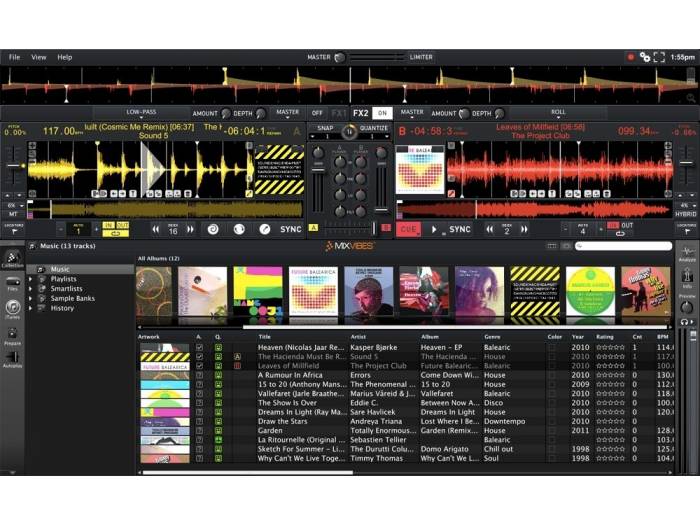Screen dimensions: 700x525
Task: Click deck A seek forward arrows
Action: 190,229
